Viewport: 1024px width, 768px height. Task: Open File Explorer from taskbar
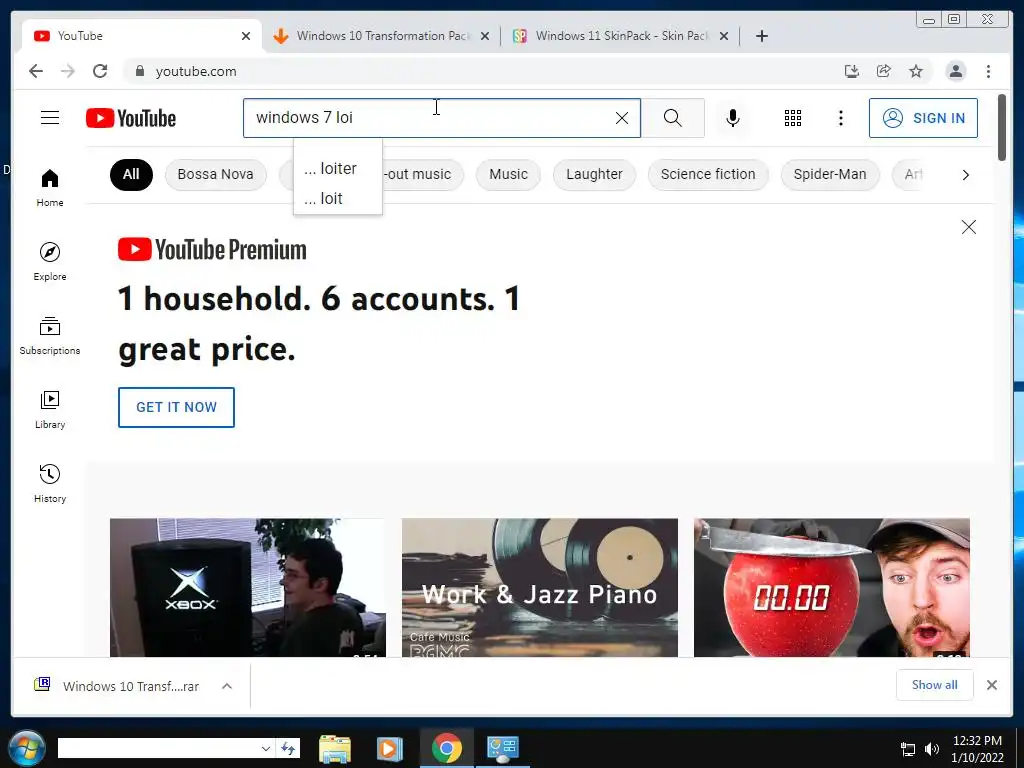[x=334, y=748]
